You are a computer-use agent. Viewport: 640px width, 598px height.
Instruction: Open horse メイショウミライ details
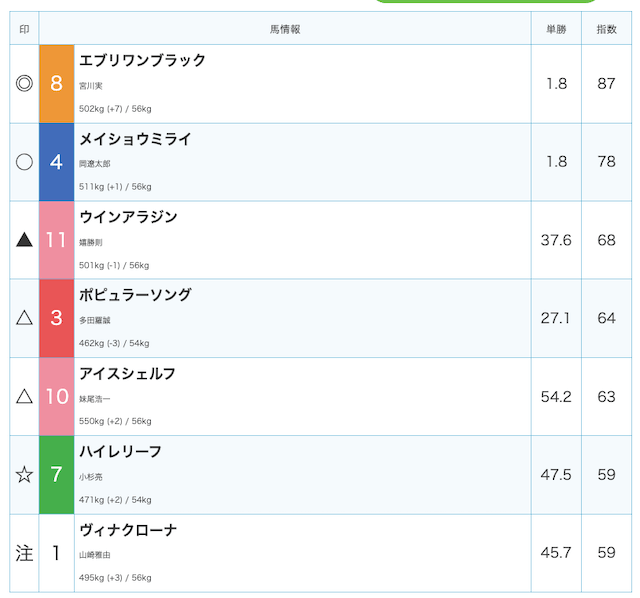point(135,139)
